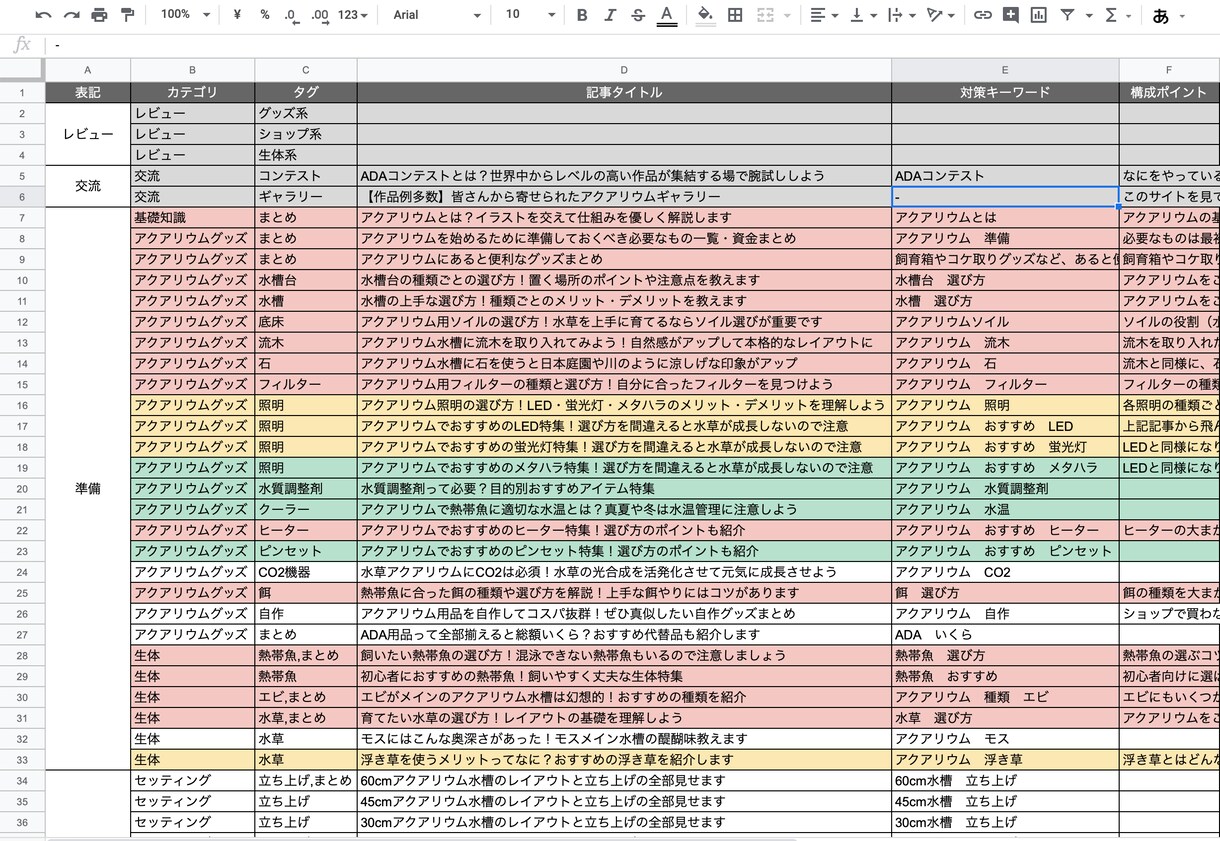Select the フィルター tag cell
The width and height of the screenshot is (1220, 841).
(305, 384)
